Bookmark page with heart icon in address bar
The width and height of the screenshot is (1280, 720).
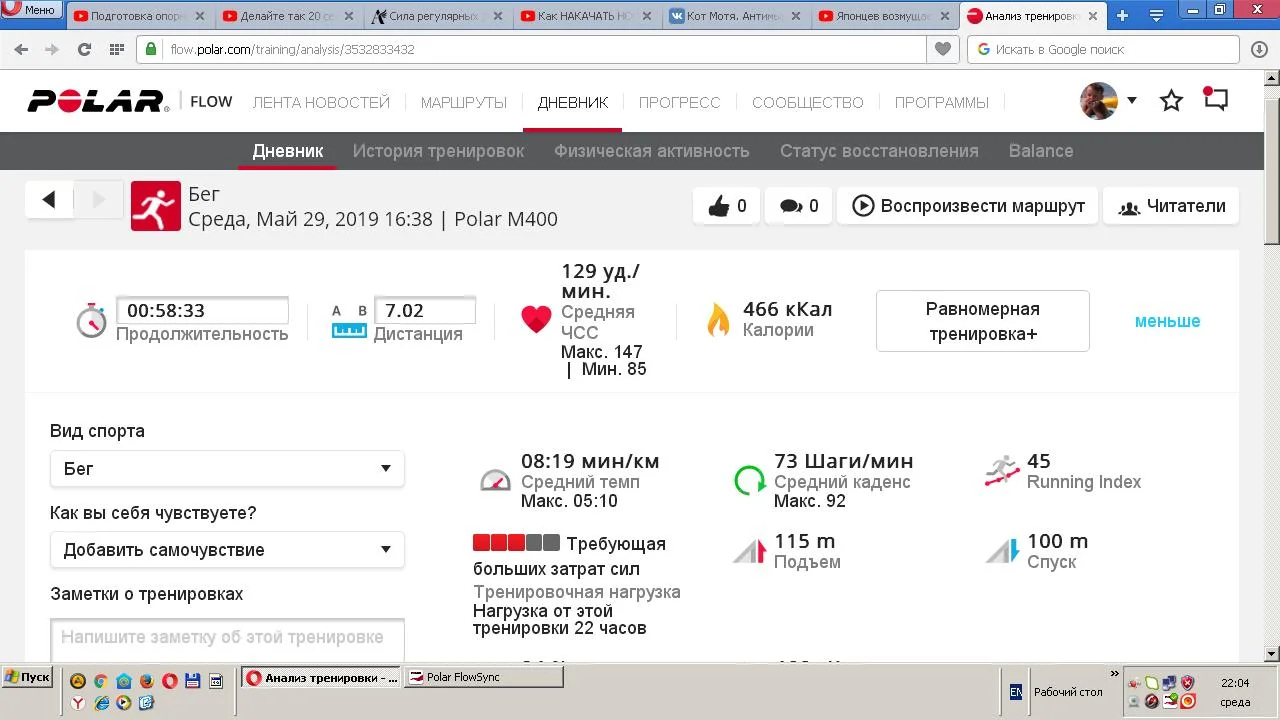click(x=942, y=49)
